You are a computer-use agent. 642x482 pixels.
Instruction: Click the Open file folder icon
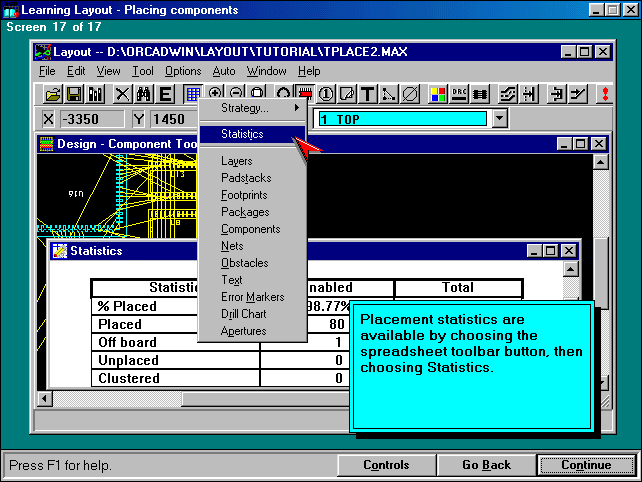(x=53, y=94)
